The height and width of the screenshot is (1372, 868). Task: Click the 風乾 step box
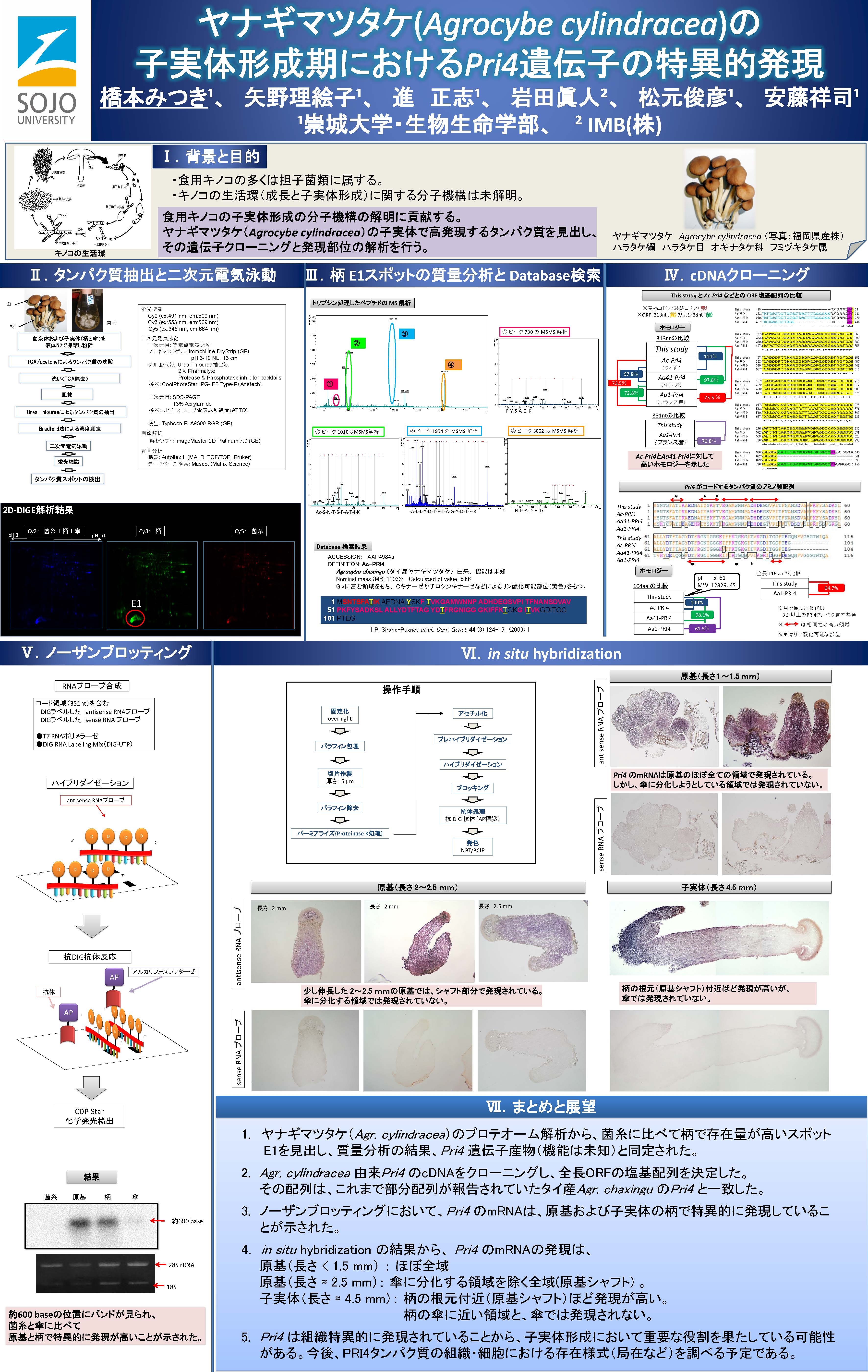[67, 394]
